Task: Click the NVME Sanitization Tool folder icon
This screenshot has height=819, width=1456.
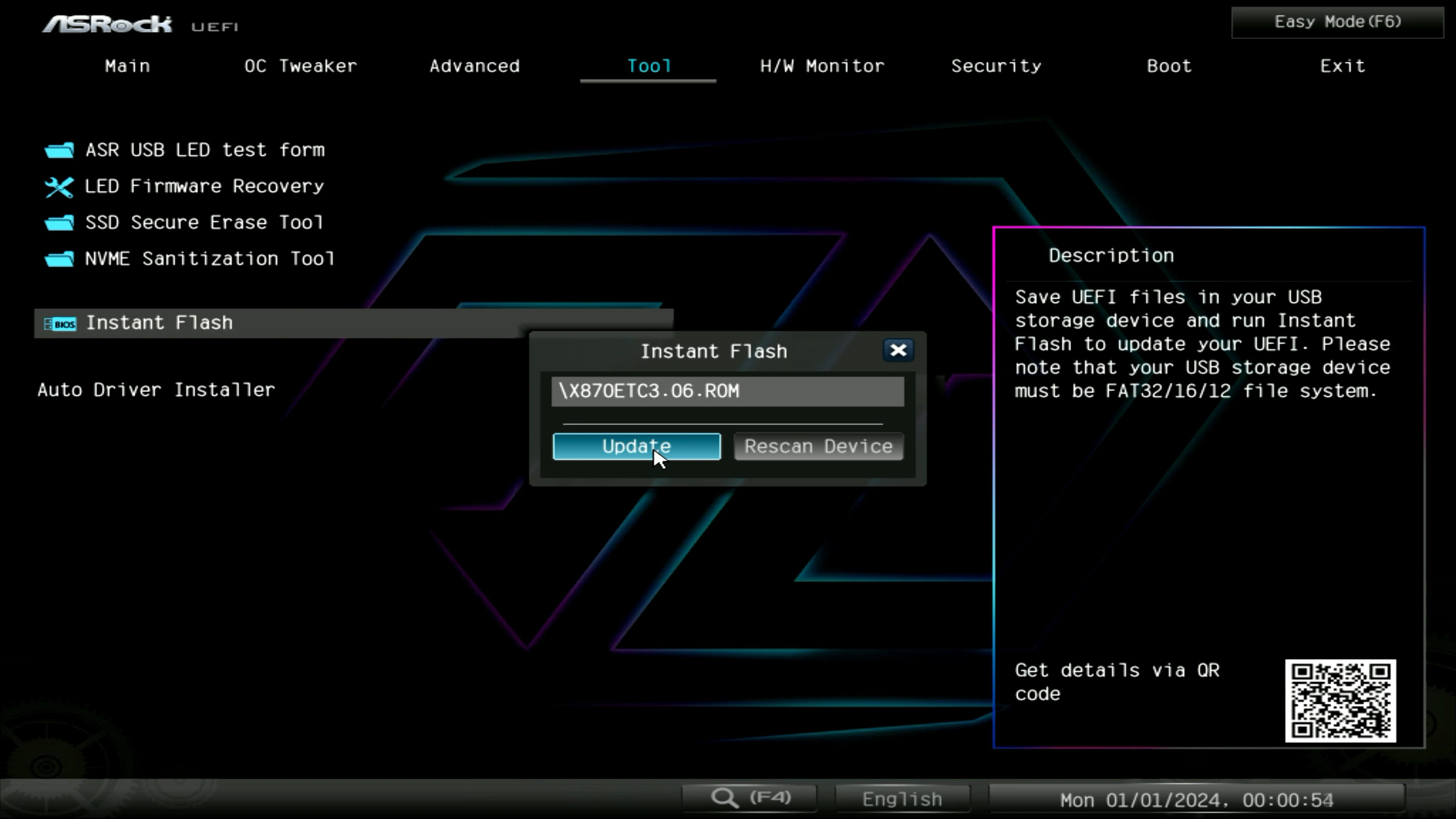Action: click(59, 259)
